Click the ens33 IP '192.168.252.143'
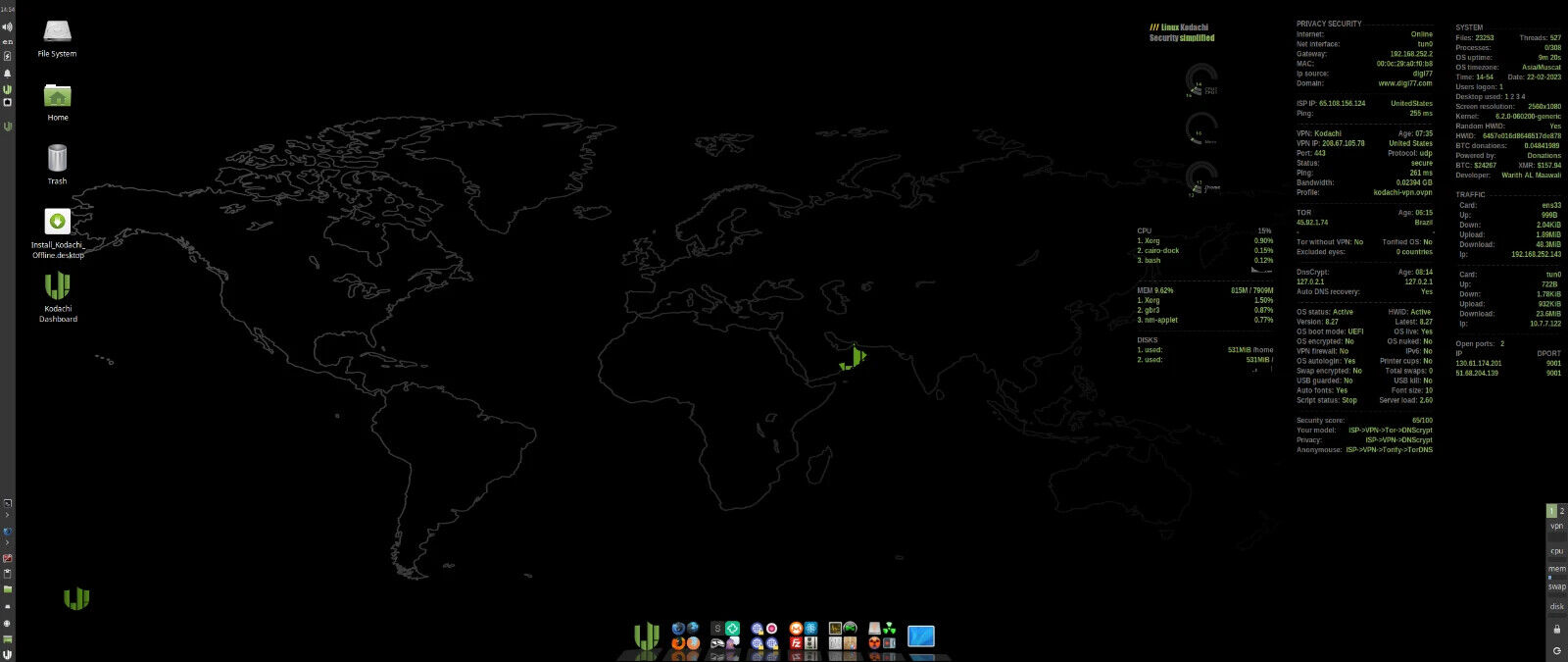 click(1536, 254)
